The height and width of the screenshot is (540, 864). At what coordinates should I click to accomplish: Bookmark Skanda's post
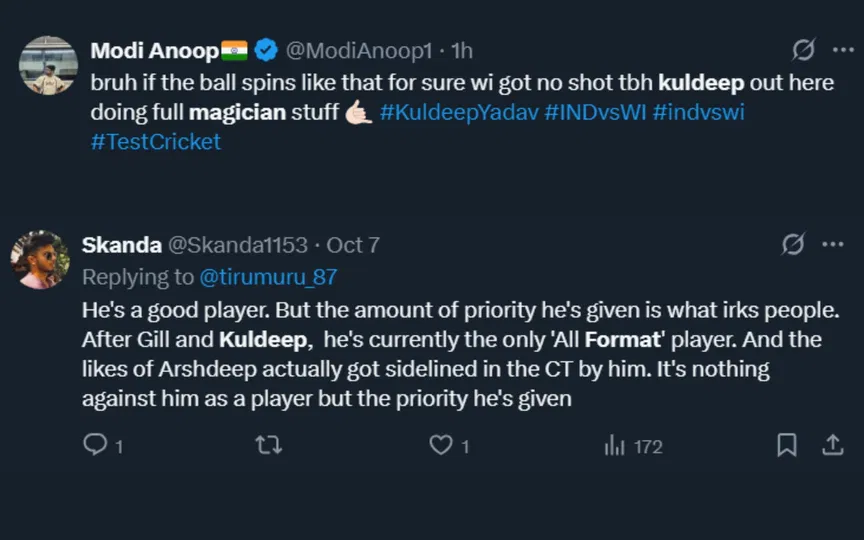[x=787, y=445]
